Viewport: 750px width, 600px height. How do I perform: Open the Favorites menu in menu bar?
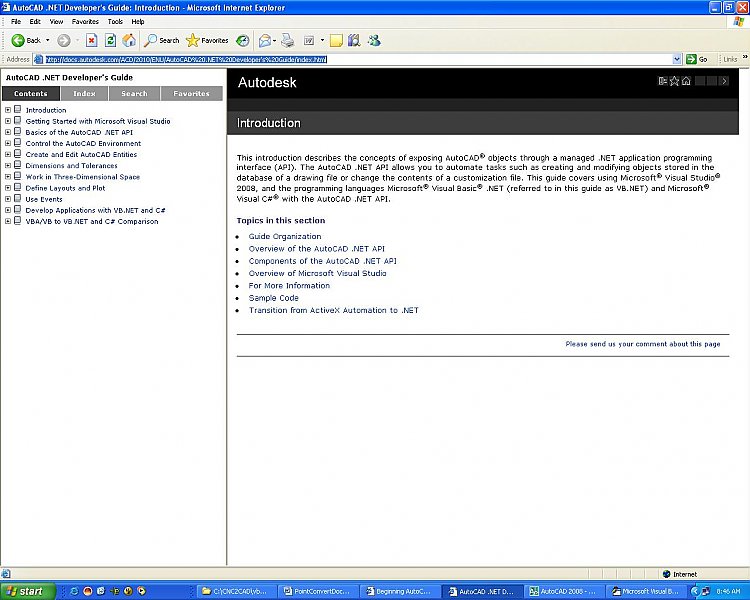pos(85,22)
